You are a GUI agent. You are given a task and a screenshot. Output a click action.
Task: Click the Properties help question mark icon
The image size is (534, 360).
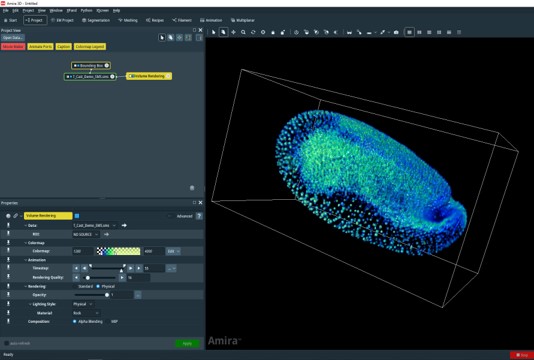pos(199,216)
